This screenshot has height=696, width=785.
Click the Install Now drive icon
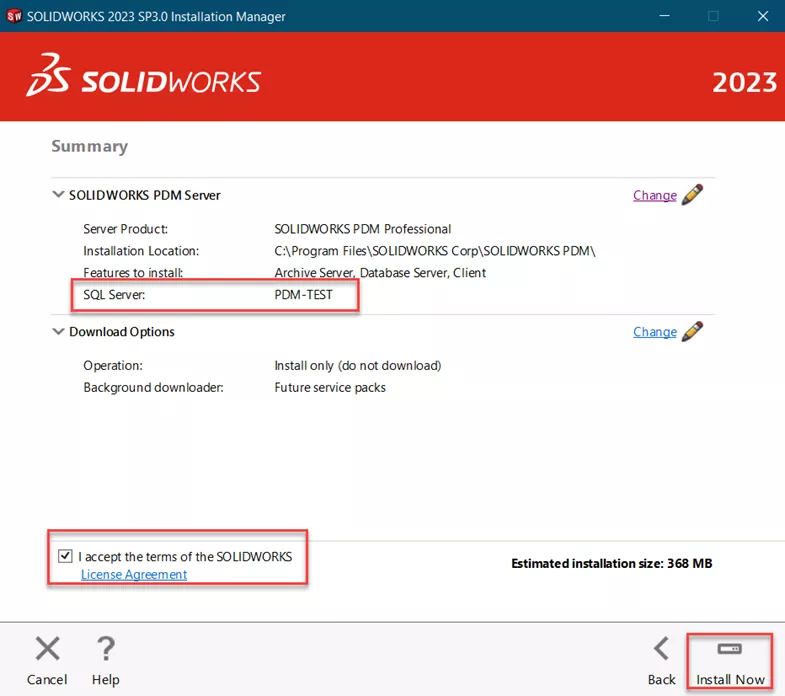729,649
